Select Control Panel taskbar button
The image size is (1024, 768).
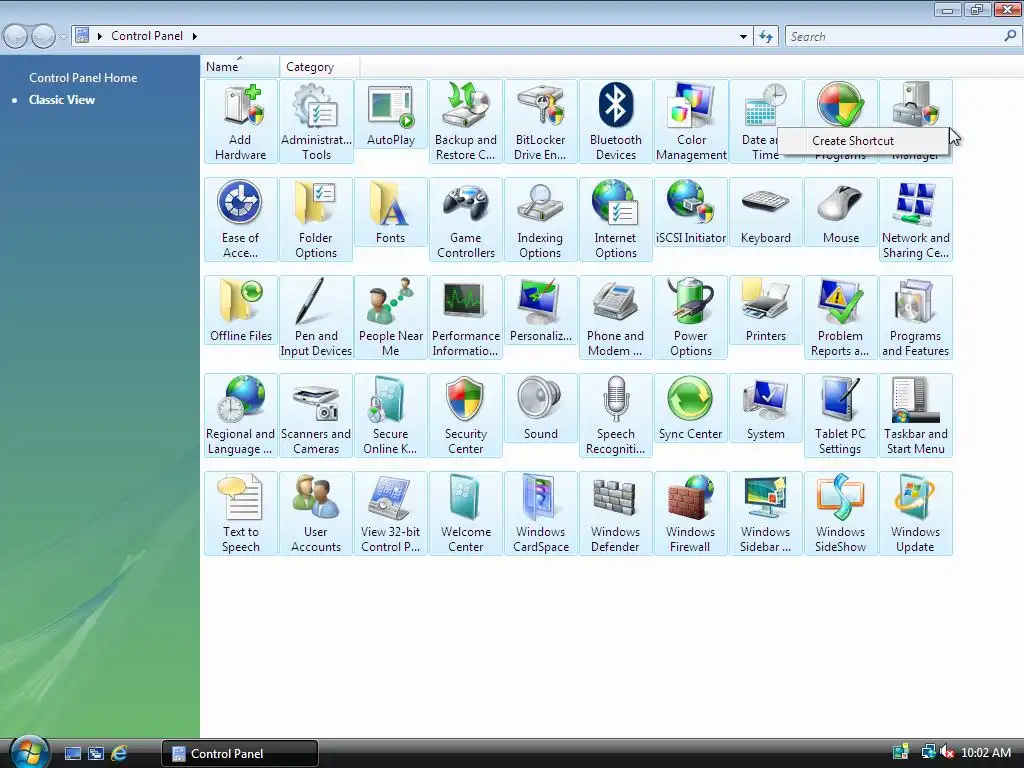[240, 754]
